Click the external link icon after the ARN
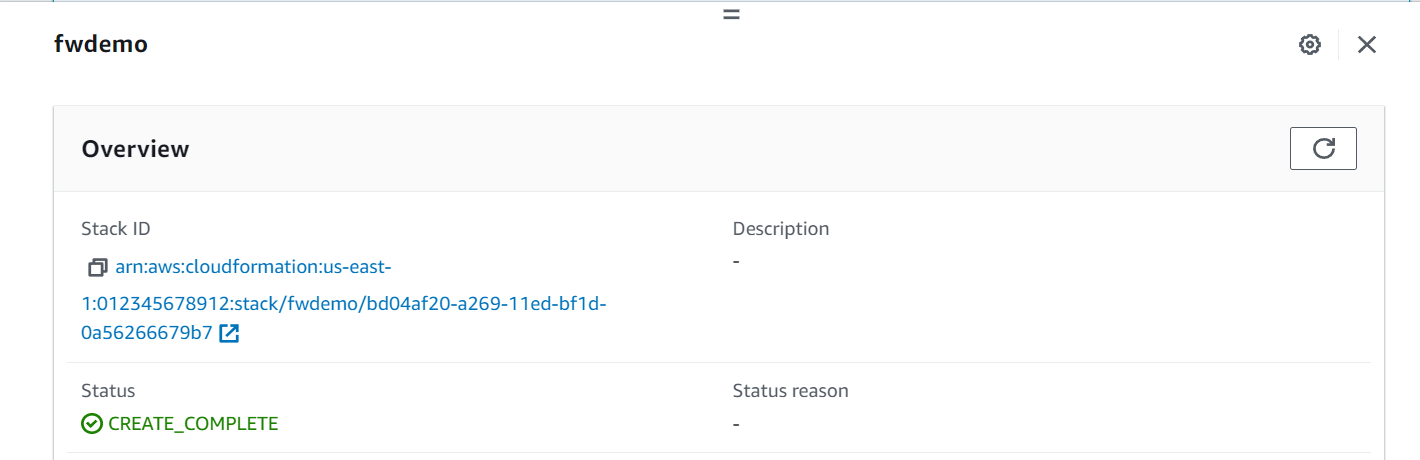 coord(229,334)
